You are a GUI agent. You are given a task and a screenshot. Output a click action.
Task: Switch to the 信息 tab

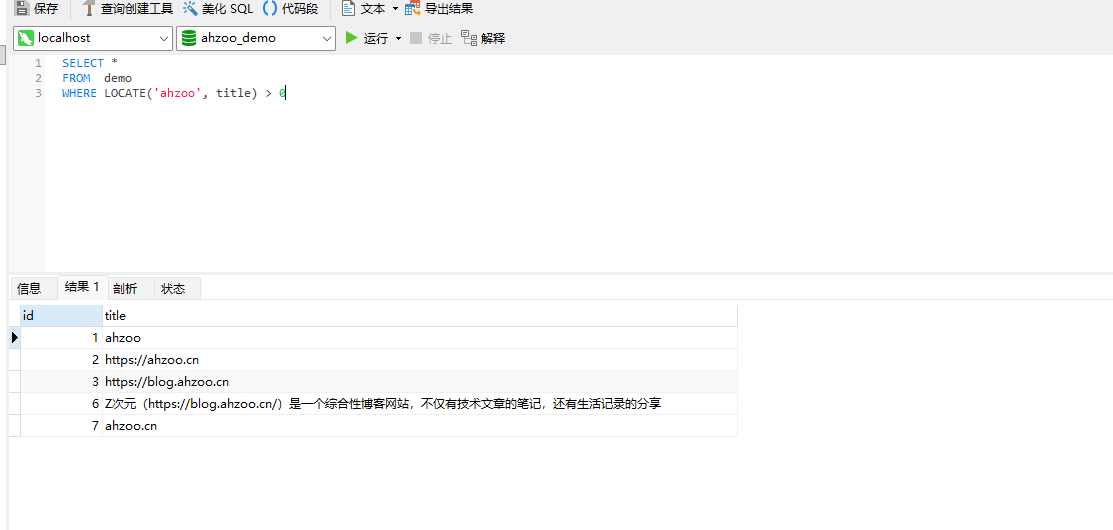click(29, 288)
